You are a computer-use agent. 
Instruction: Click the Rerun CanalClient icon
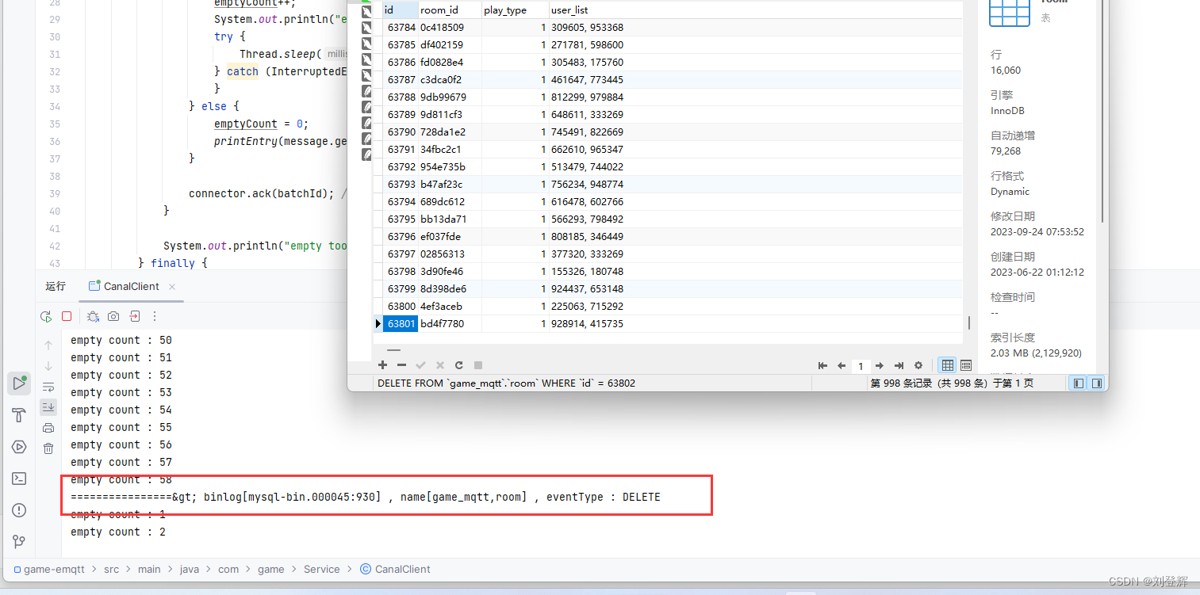46,316
